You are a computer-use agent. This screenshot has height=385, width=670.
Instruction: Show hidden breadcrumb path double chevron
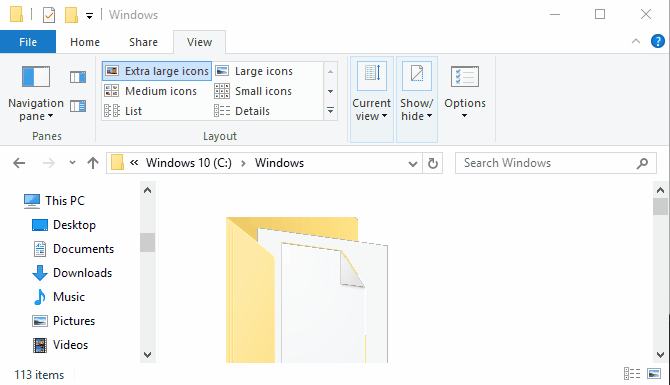pyautogui.click(x=134, y=162)
